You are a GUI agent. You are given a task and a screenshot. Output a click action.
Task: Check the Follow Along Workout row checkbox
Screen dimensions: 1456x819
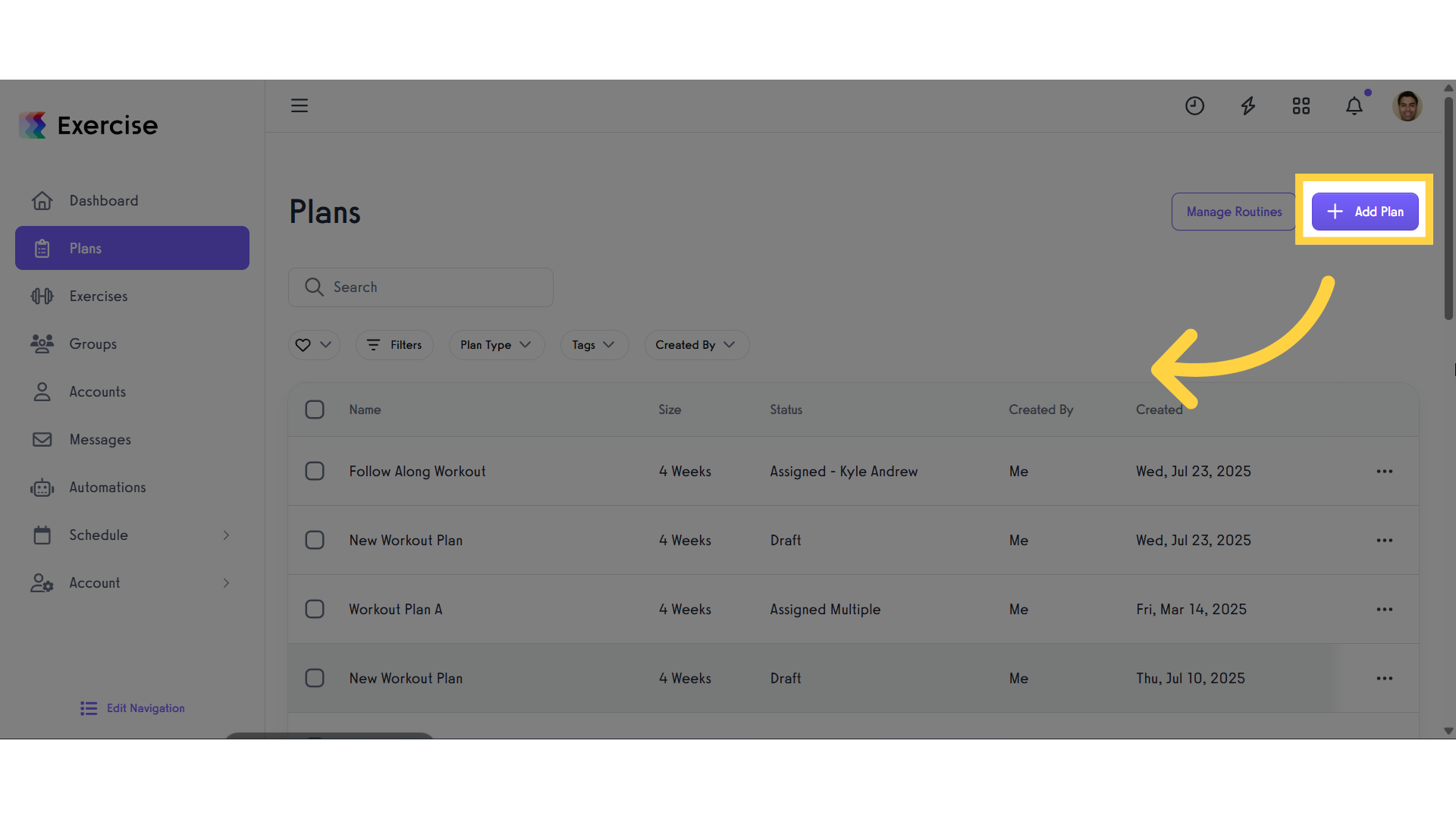click(315, 471)
